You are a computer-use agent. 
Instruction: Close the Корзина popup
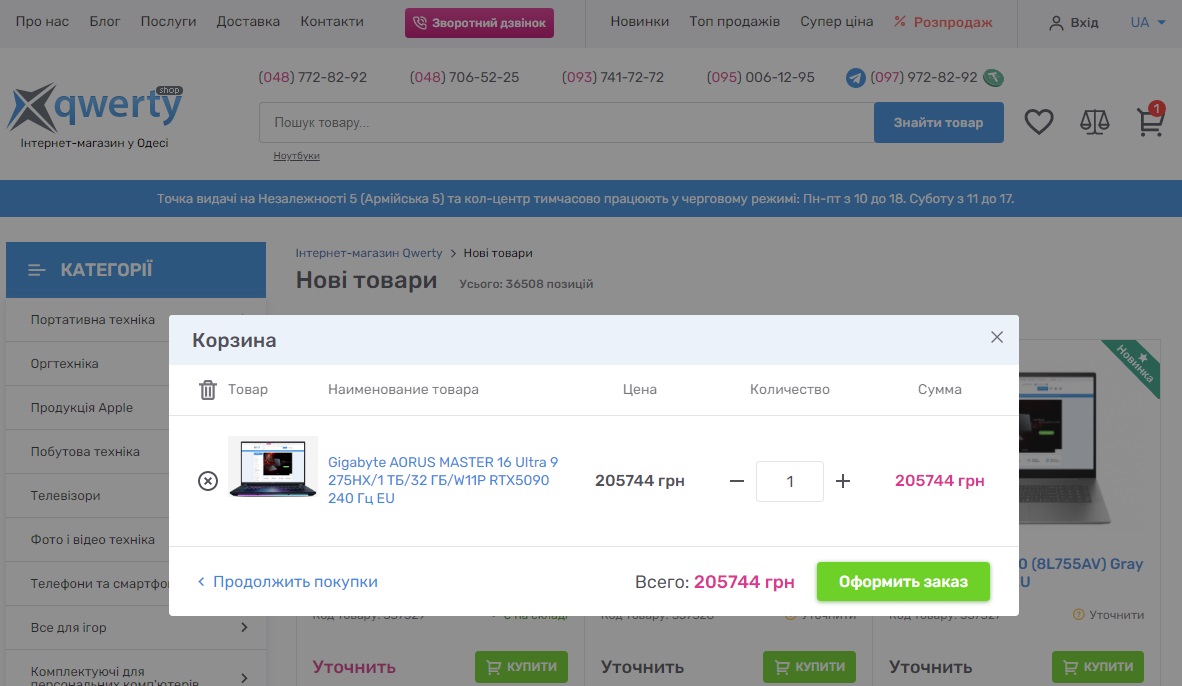point(996,337)
